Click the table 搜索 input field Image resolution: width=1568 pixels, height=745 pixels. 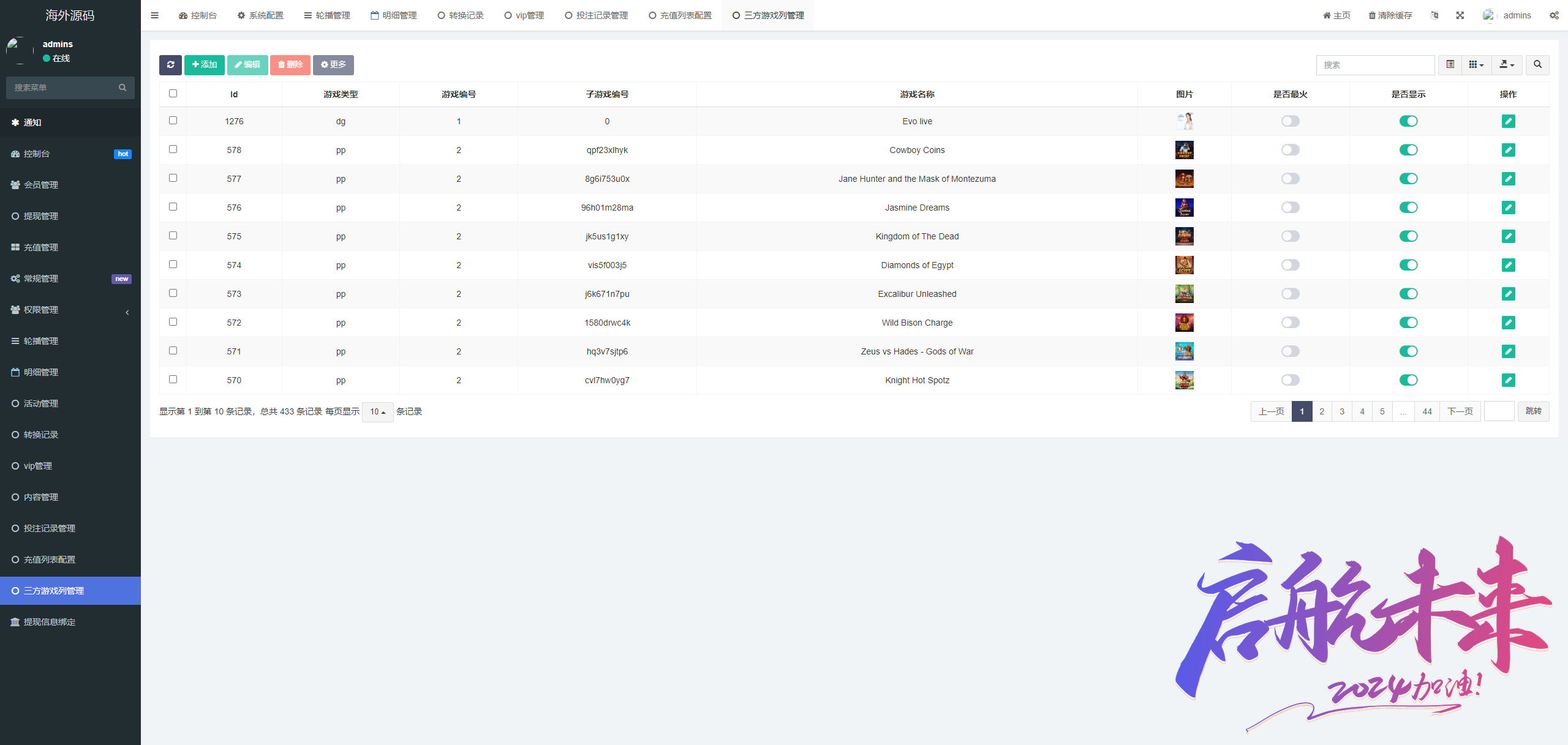point(1375,65)
